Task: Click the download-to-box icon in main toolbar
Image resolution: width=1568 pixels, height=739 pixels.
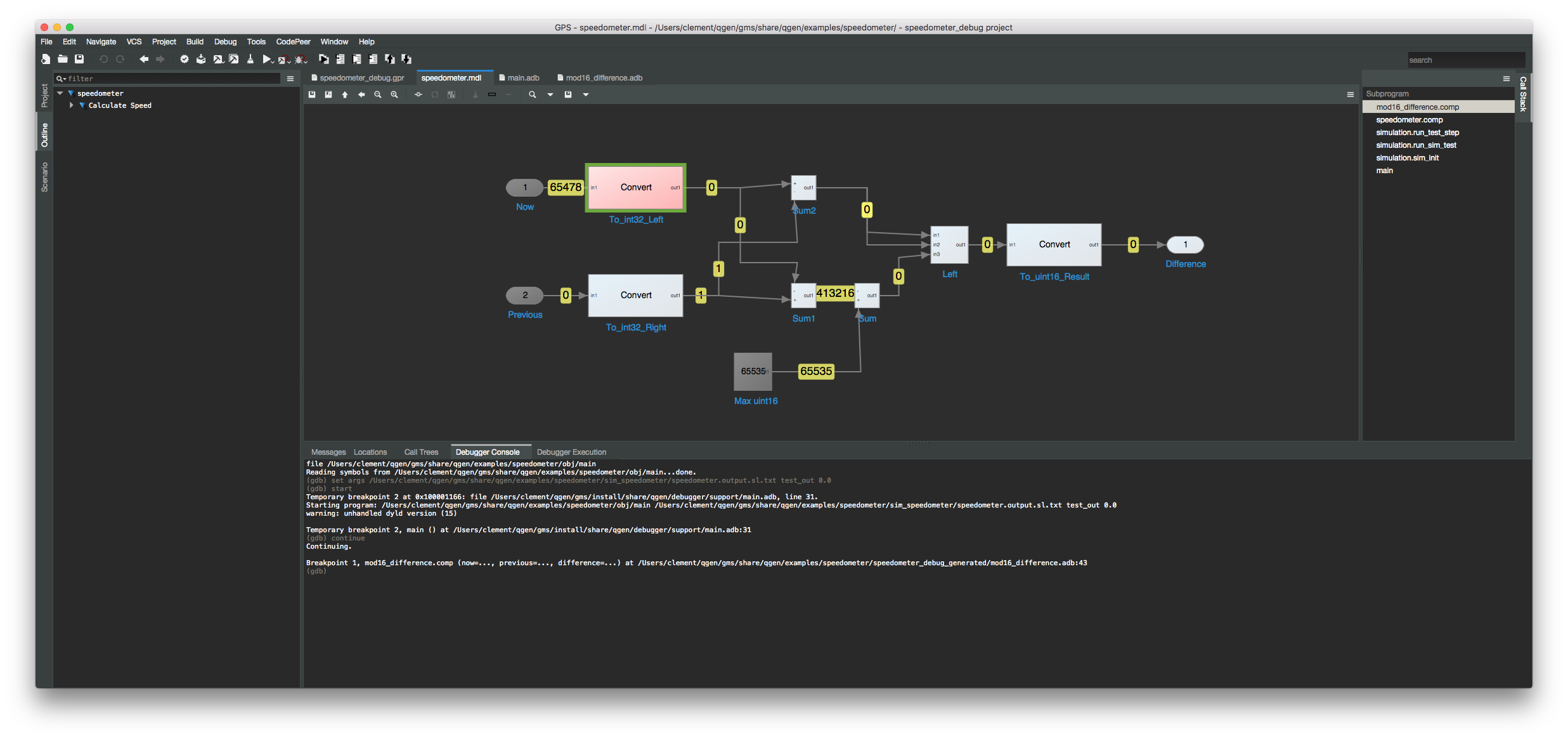Action: [x=201, y=59]
